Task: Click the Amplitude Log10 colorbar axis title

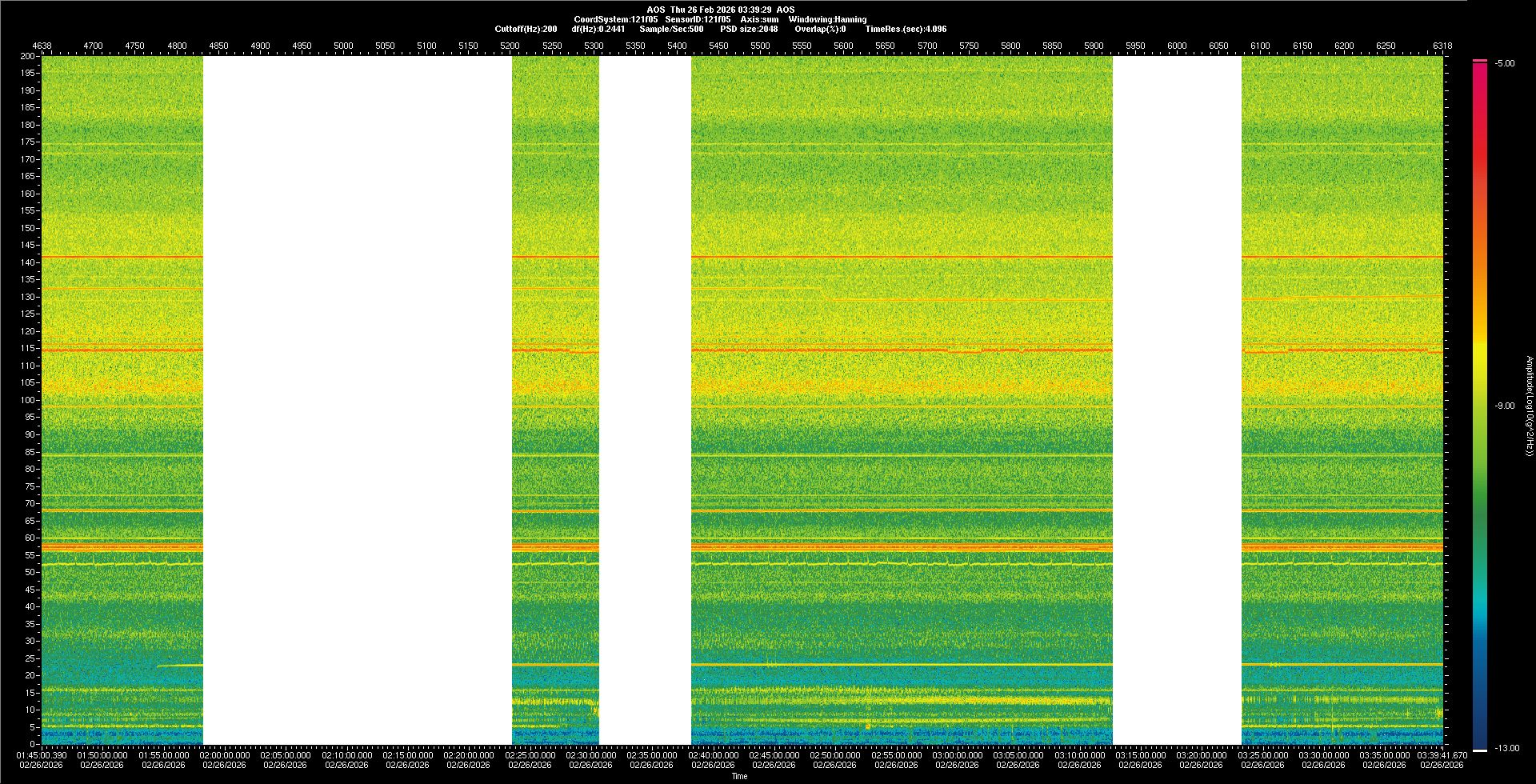Action: click(x=1529, y=406)
